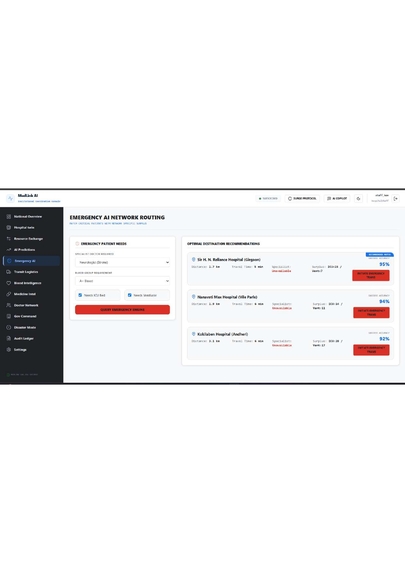Click the 92% match score
405x573 pixels.
pyautogui.click(x=384, y=339)
